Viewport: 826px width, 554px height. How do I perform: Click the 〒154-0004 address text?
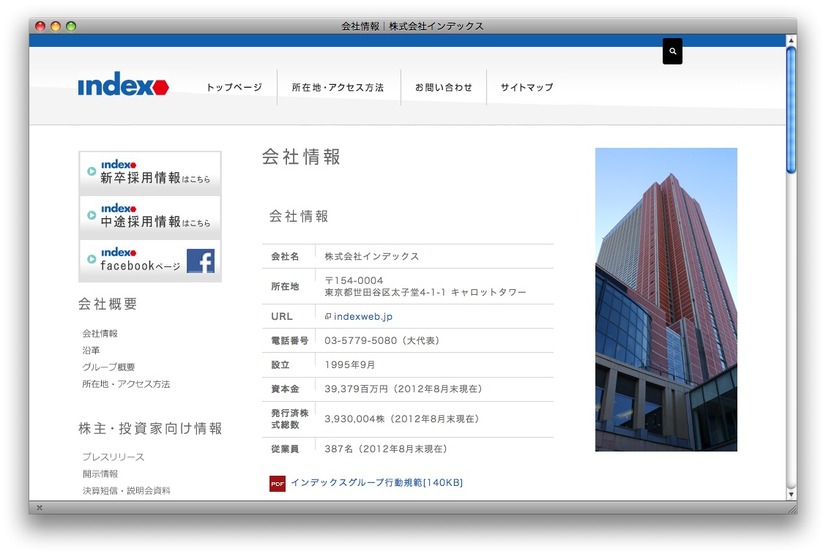[353, 281]
